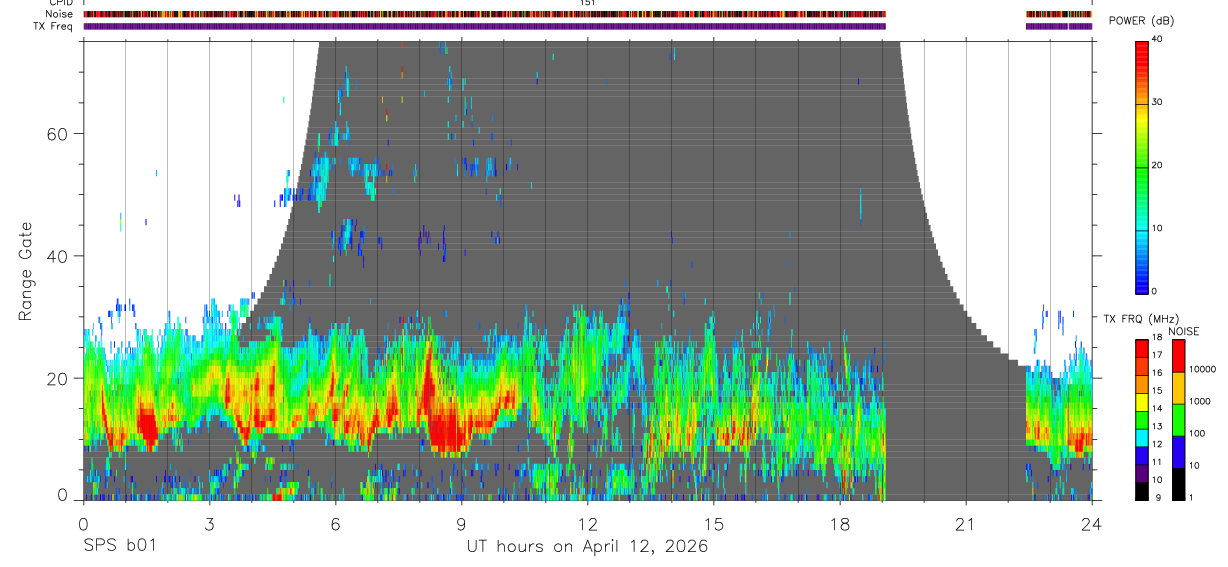Click the 18 value on TX FRQ scale

(1157, 338)
